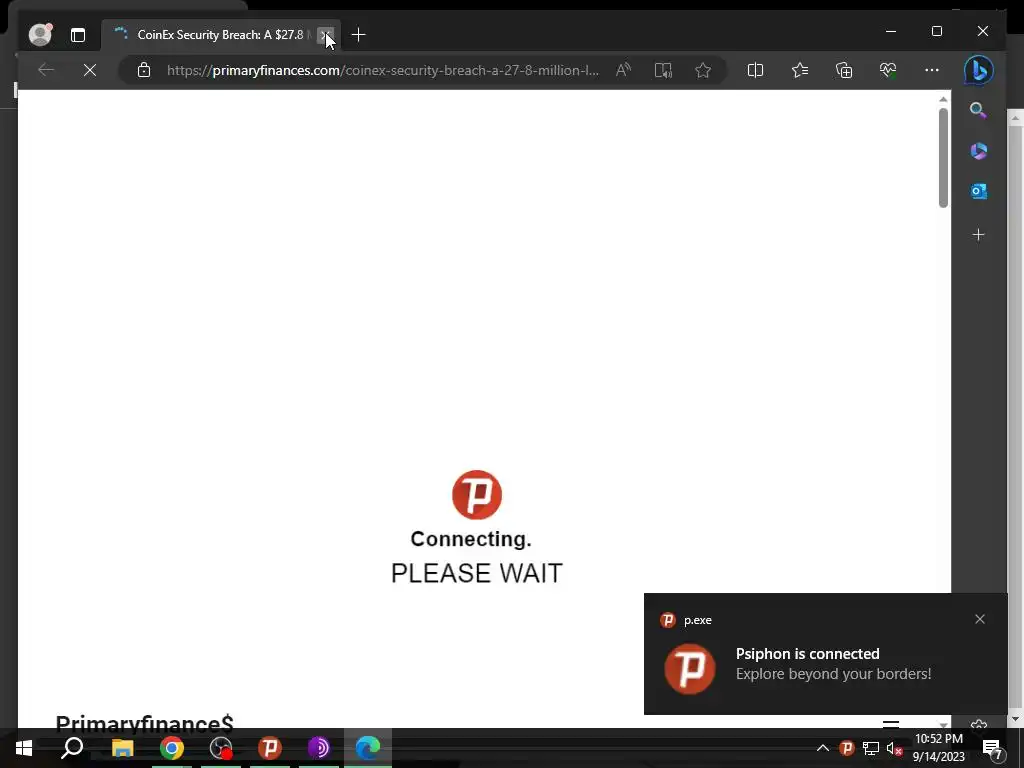Click the muted volume tray icon
Image resolution: width=1024 pixels, height=768 pixels.
click(x=894, y=748)
